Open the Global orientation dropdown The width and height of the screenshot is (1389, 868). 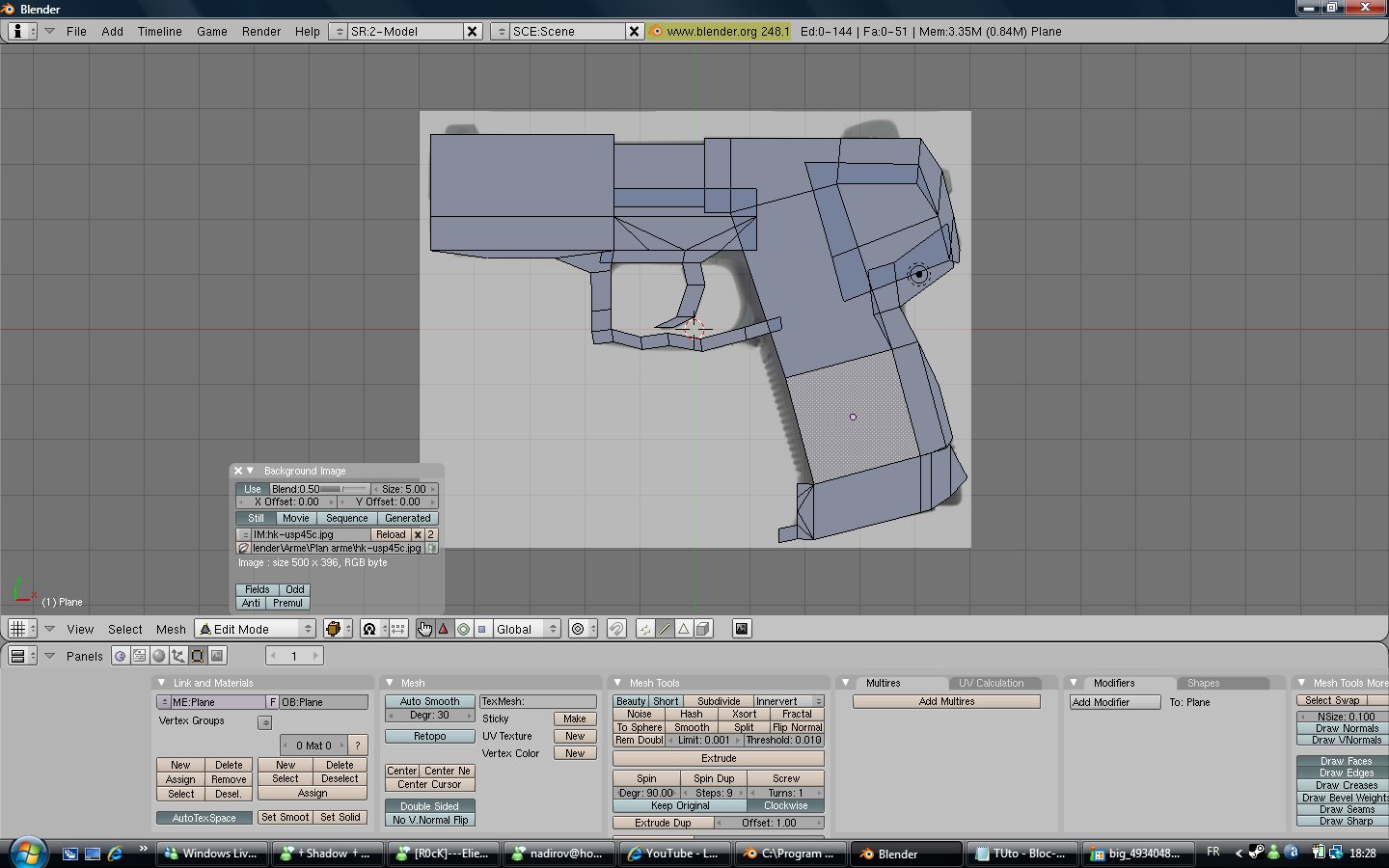527,629
